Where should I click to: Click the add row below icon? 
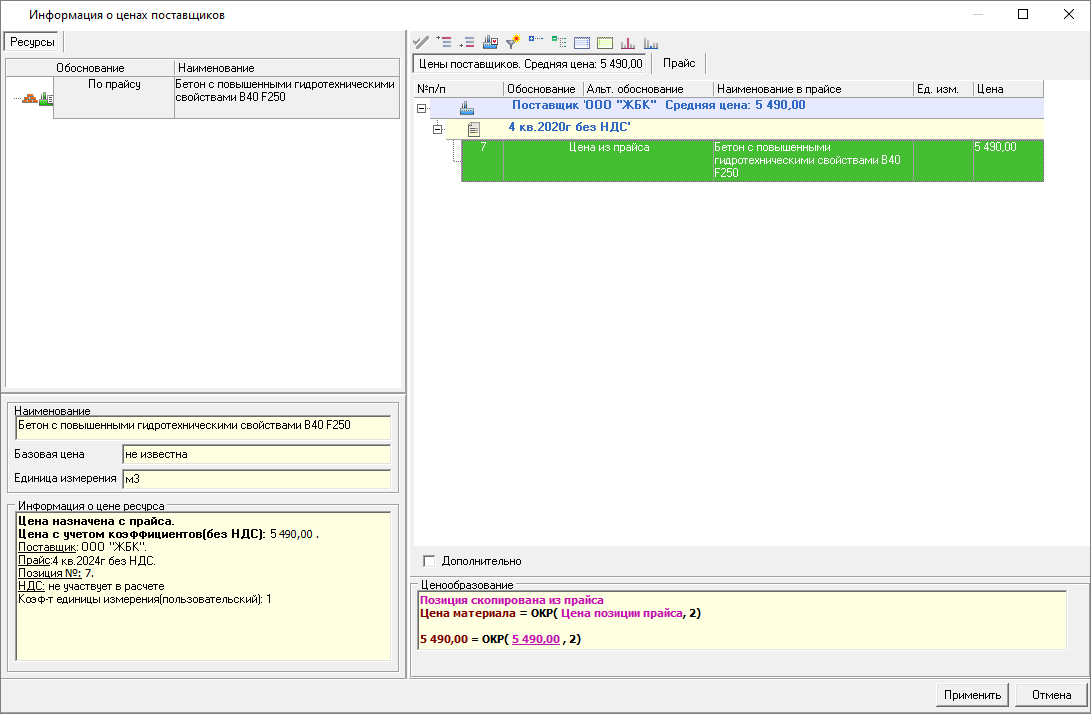[x=467, y=43]
